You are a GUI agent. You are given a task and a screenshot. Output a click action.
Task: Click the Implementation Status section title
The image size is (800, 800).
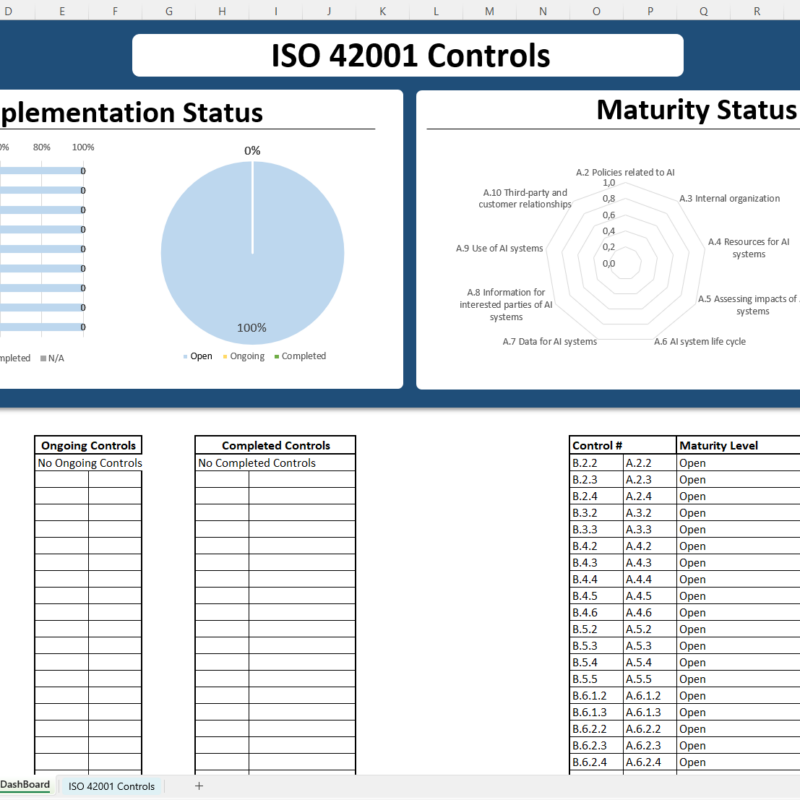click(x=130, y=113)
